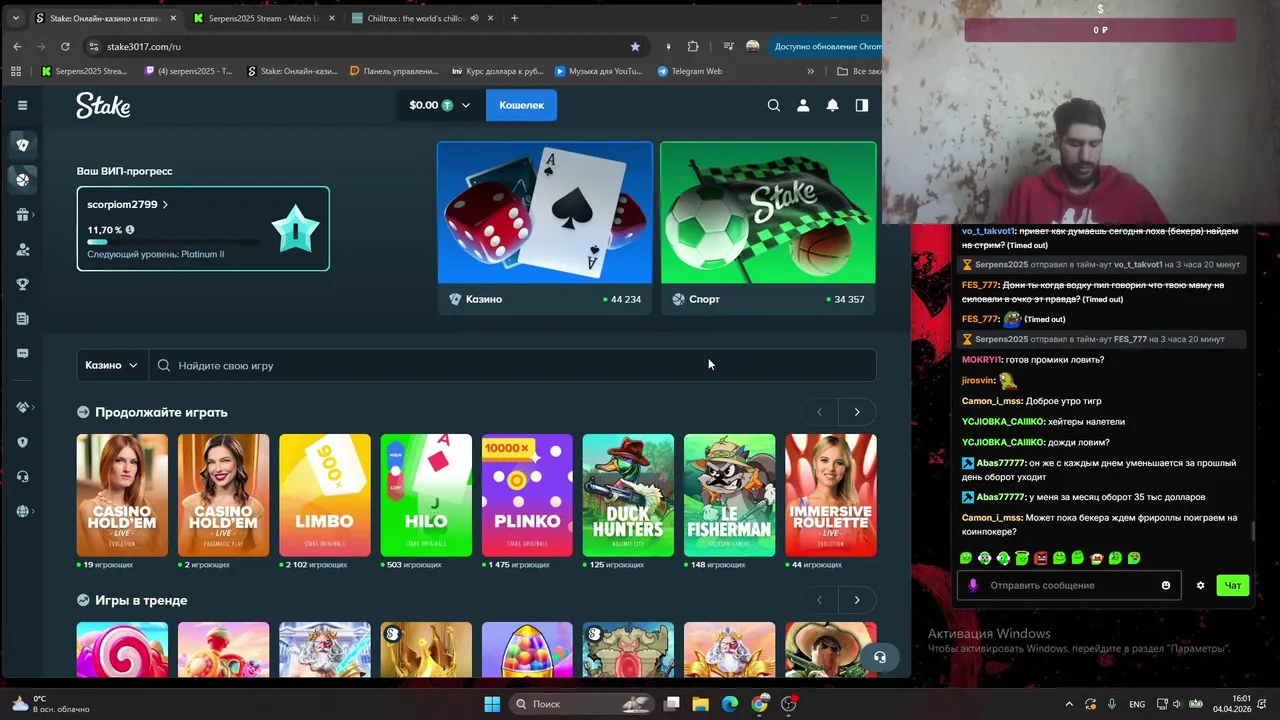Open the Plinko game thumbnail
The height and width of the screenshot is (720, 1280).
coord(527,495)
